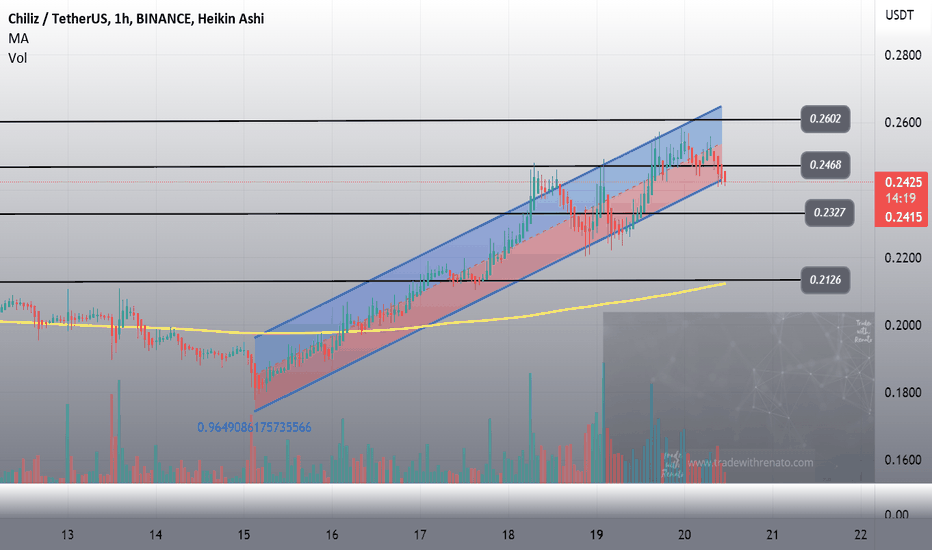Screen dimensions: 932x550
Task: Select the MA indicator label
Action: coord(18,39)
